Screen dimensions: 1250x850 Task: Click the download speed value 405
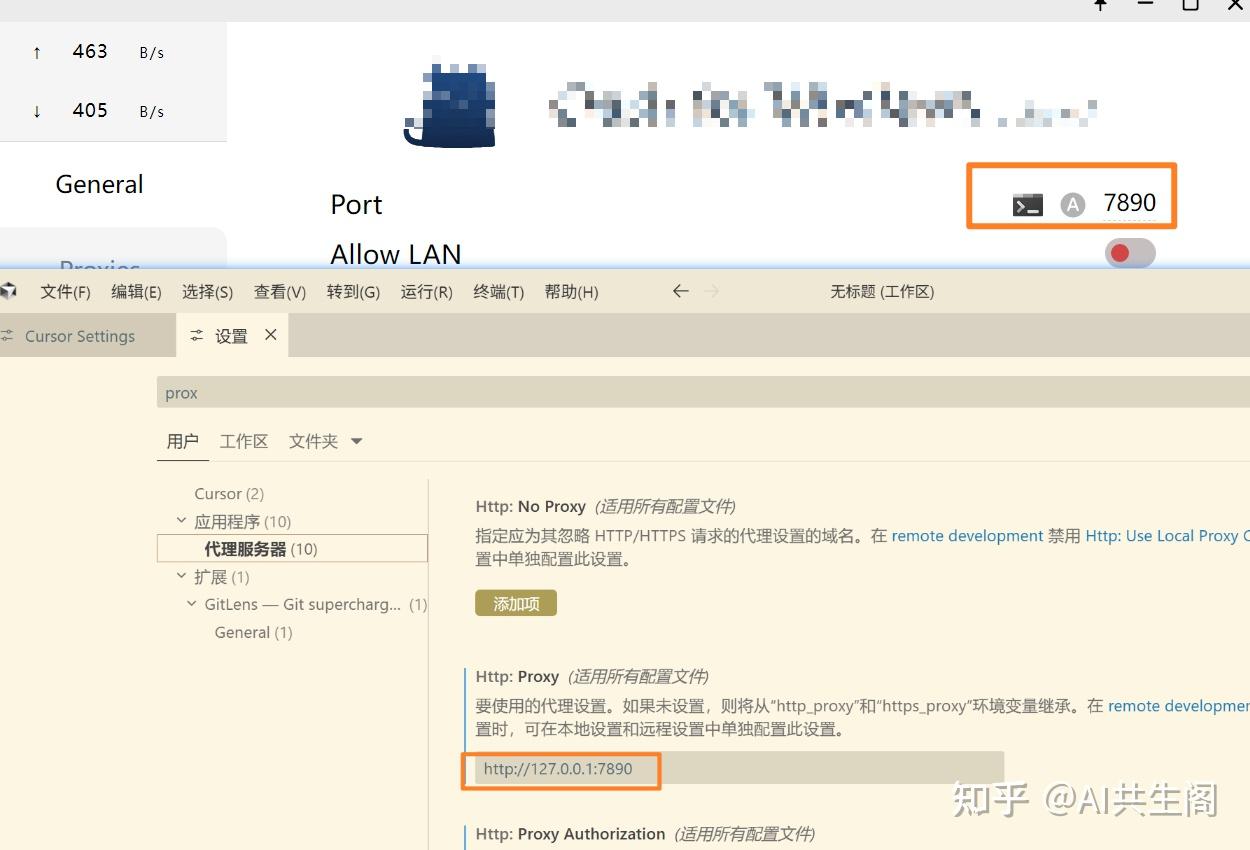tap(90, 110)
